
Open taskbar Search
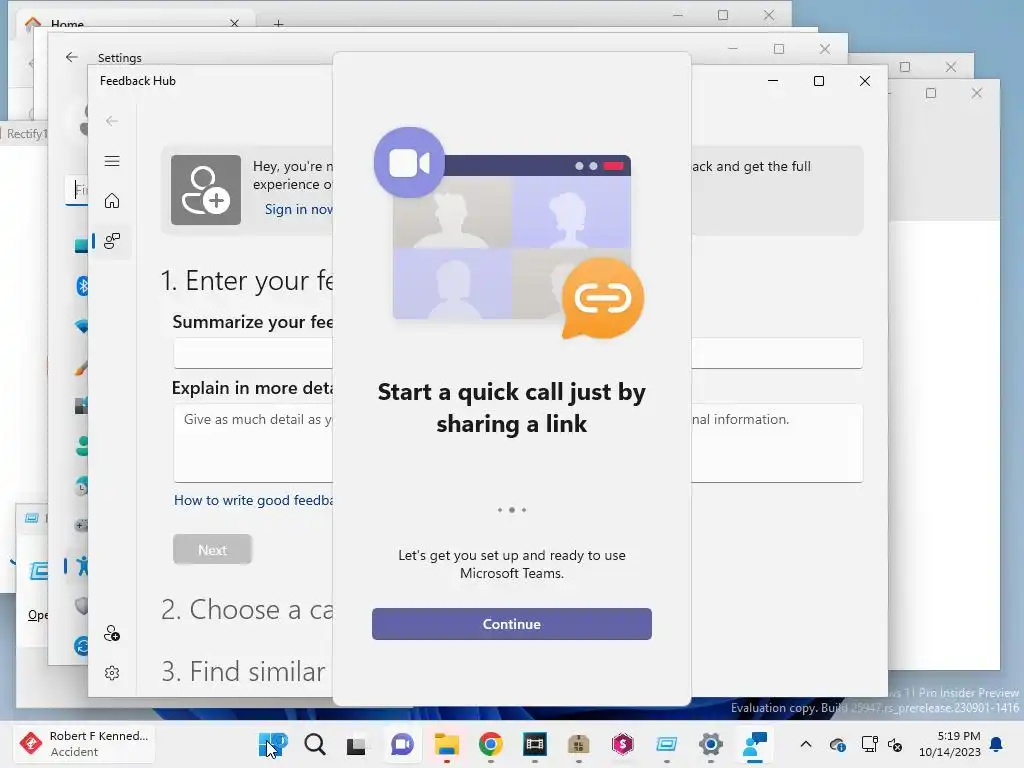(x=315, y=744)
